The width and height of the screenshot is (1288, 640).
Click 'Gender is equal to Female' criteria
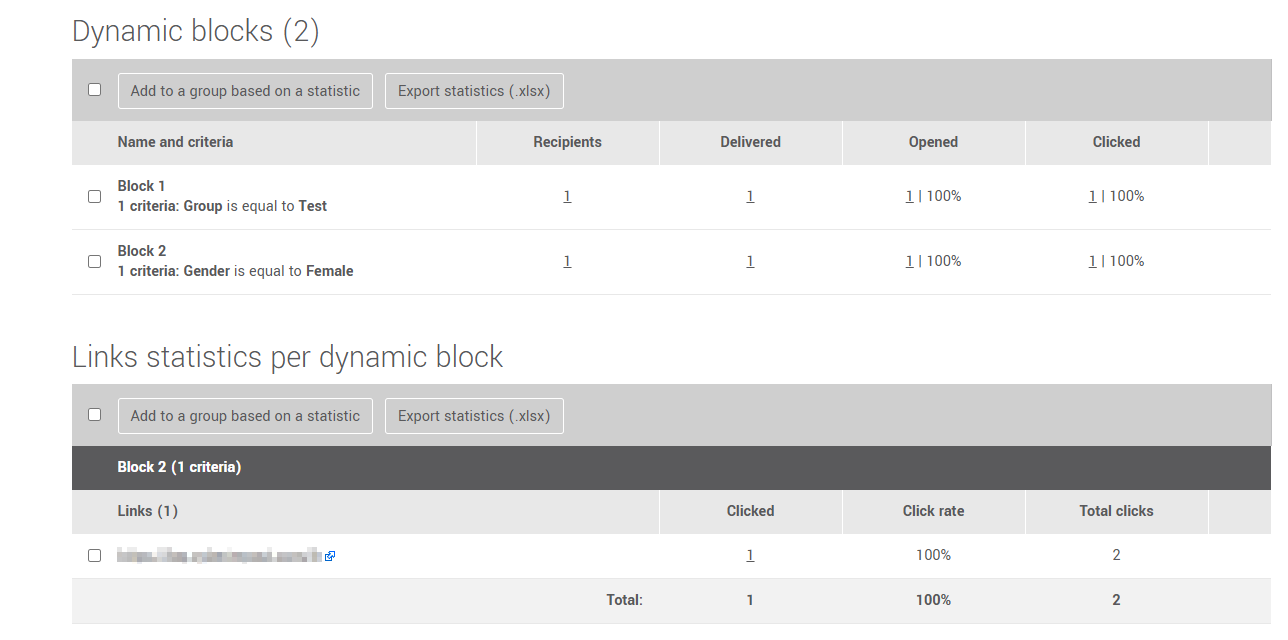268,271
